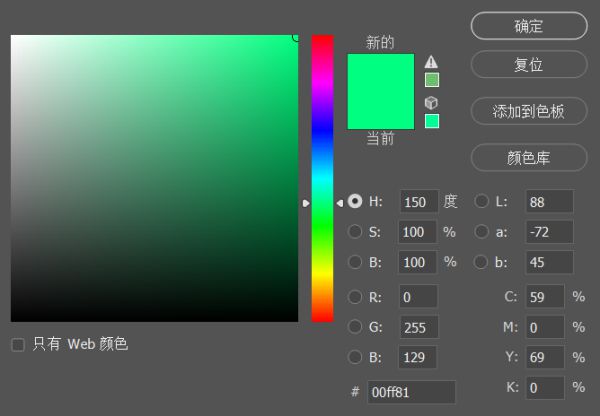Select the small web-safe color swatch below the cube

point(431,121)
